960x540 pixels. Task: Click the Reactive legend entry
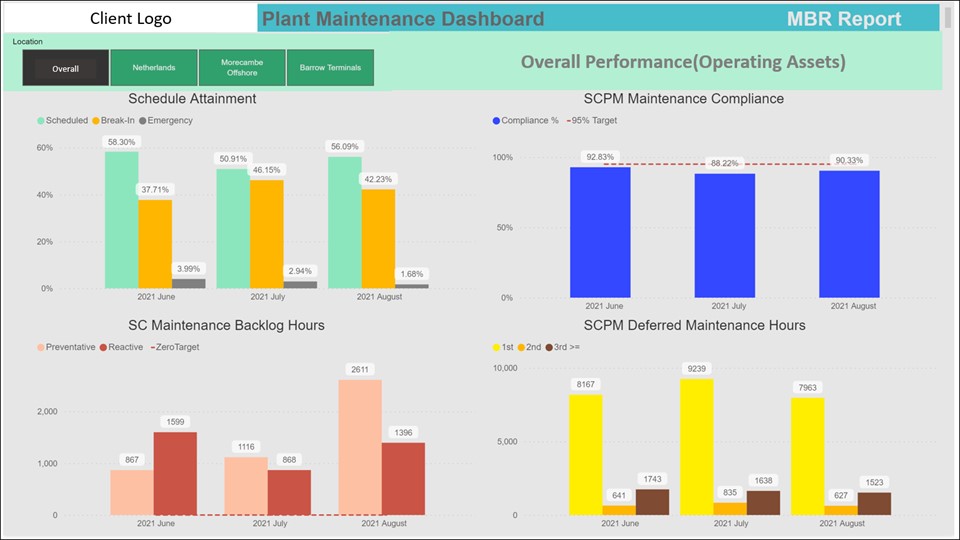(x=121, y=347)
